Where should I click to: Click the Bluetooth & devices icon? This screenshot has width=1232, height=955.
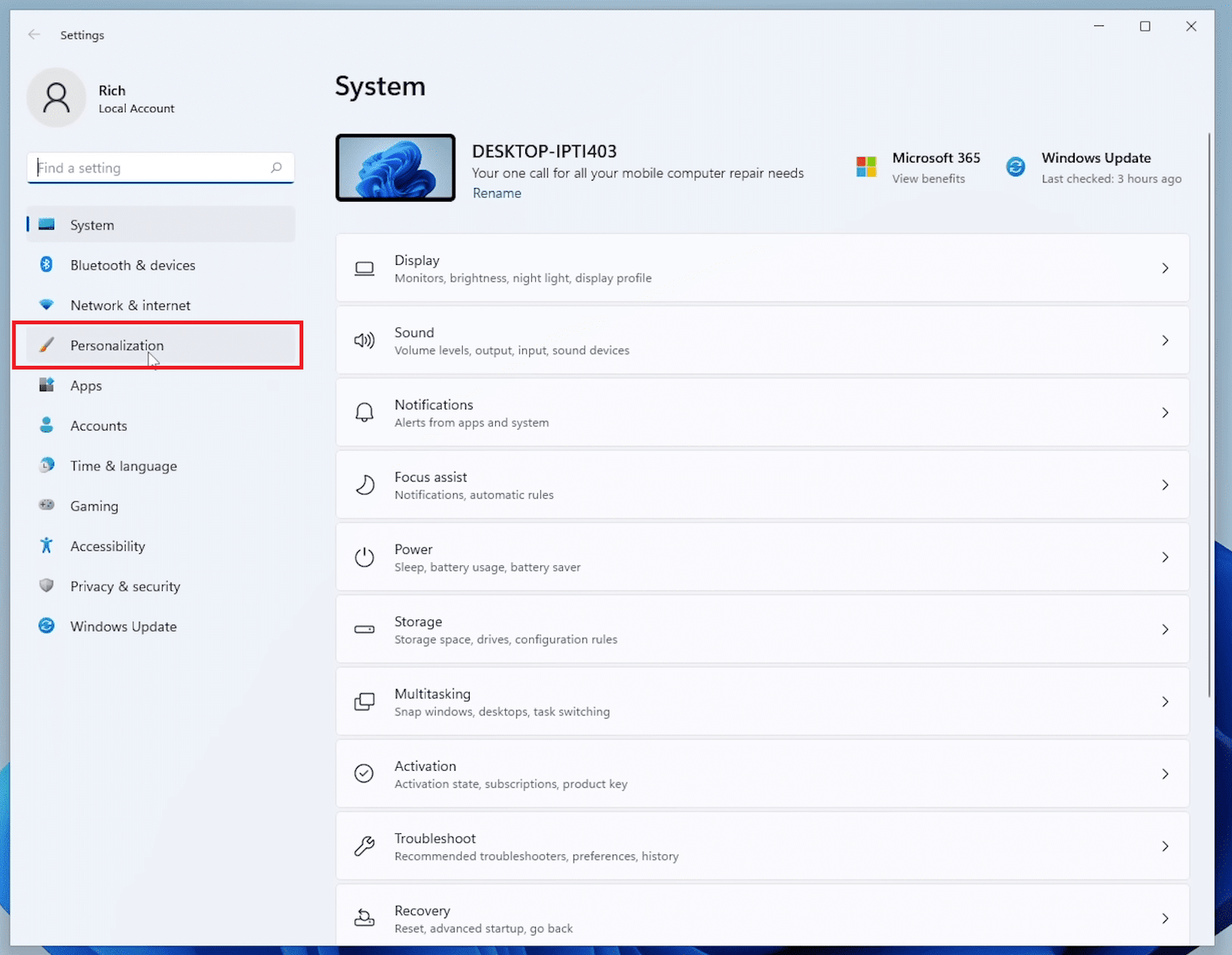(46, 265)
